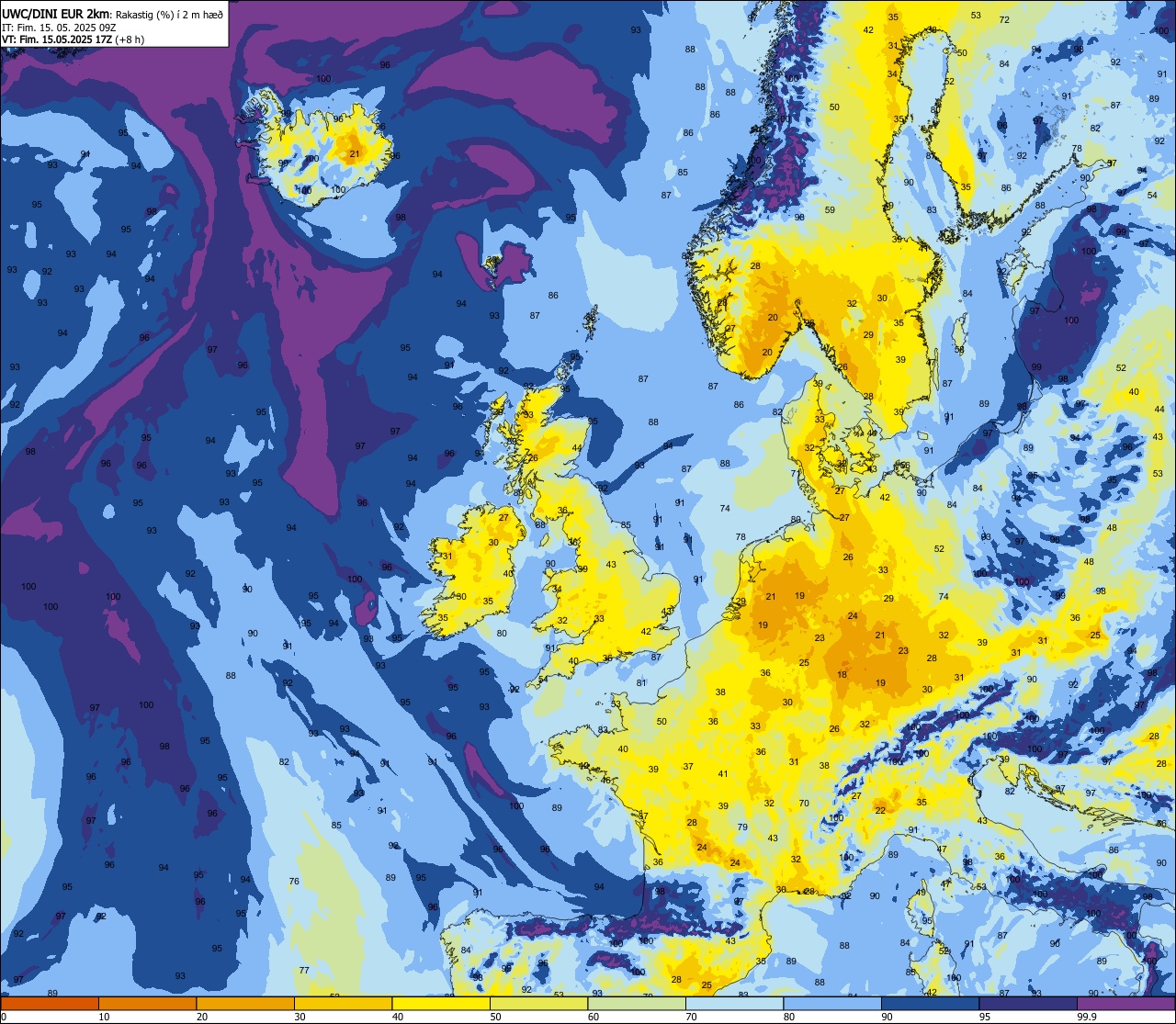Click the value 72 near the top edge
1176x1024 pixels.
point(1004,19)
